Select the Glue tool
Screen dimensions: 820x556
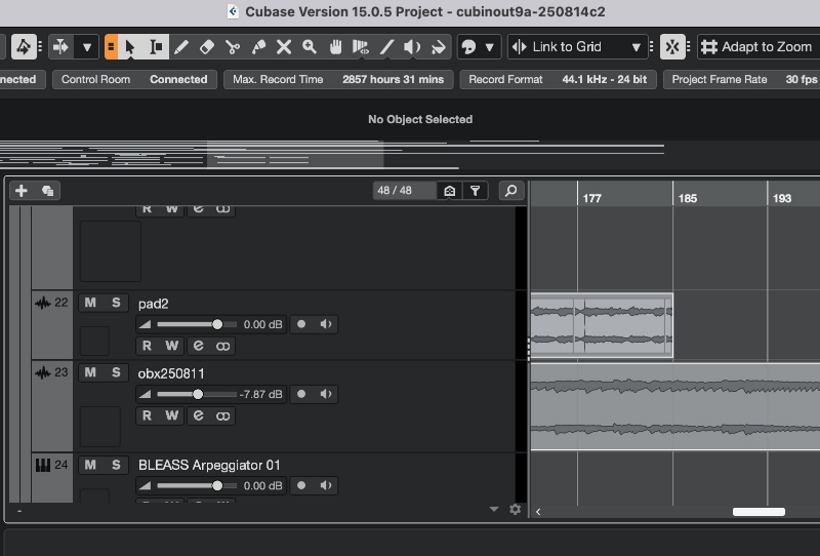[258, 47]
